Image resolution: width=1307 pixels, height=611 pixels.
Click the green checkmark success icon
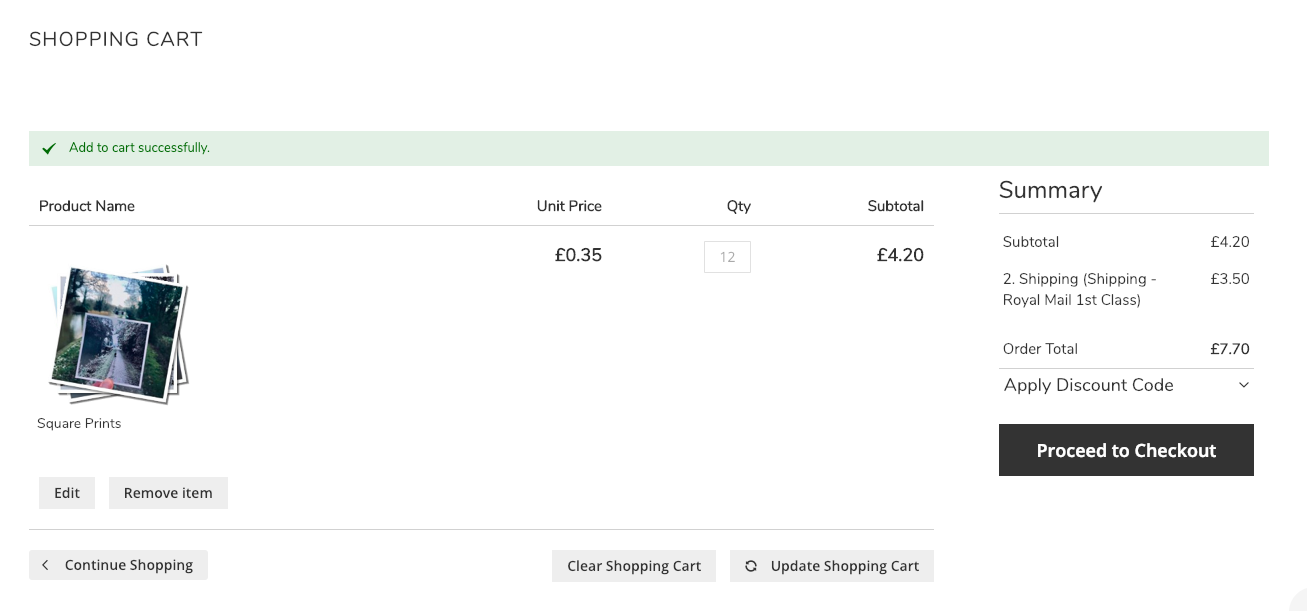pos(49,148)
